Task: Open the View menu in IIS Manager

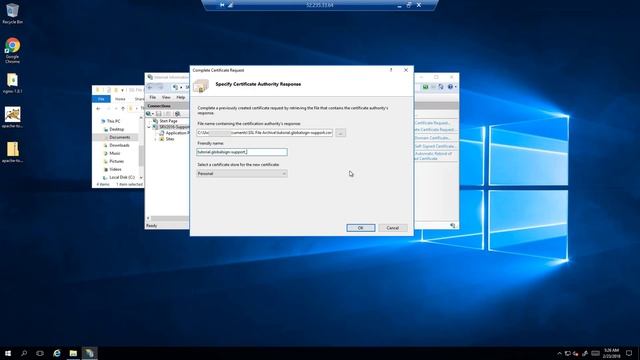Action: [166, 98]
